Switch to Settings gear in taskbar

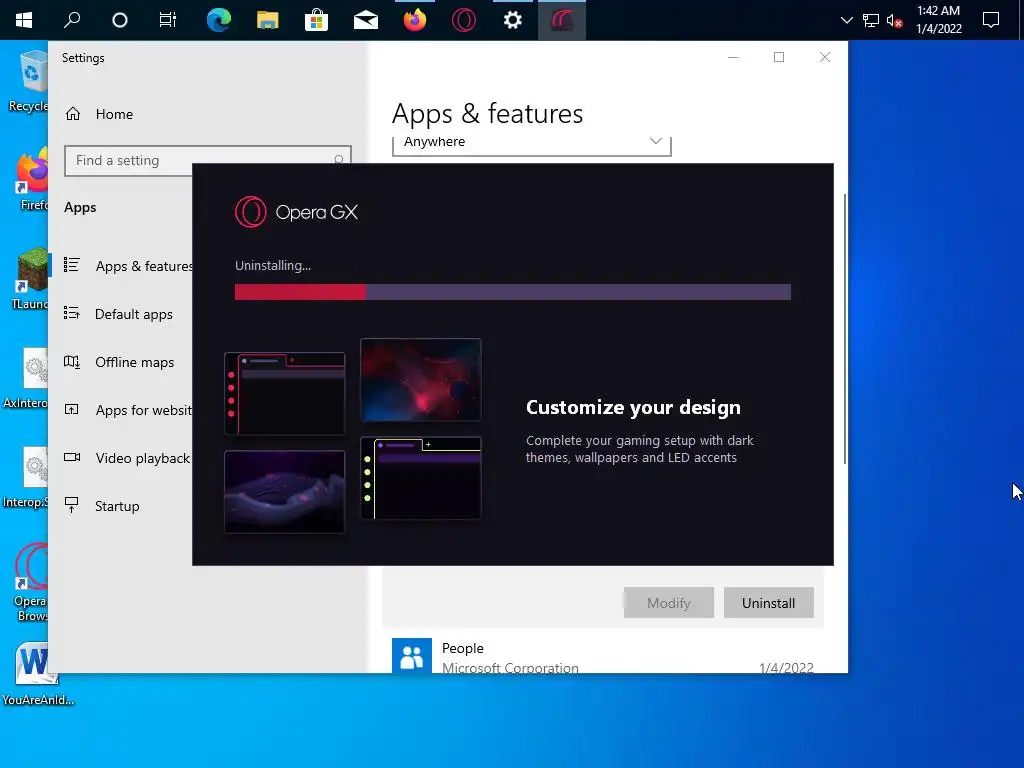tap(513, 20)
